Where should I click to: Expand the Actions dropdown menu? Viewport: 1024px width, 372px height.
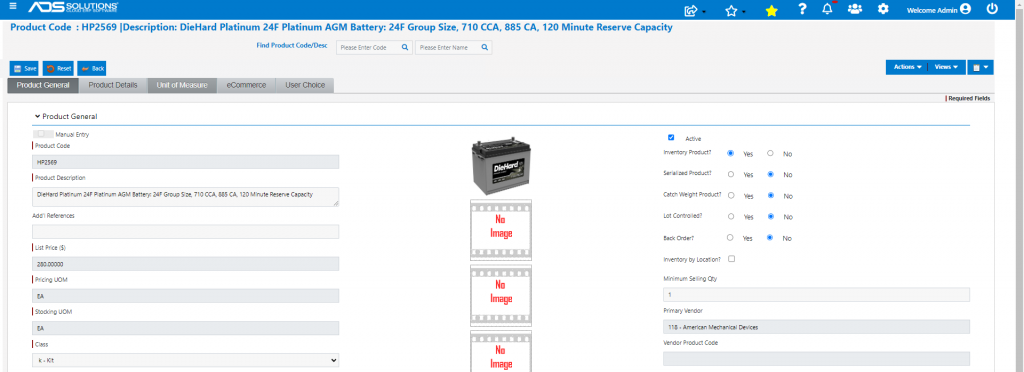[x=907, y=67]
